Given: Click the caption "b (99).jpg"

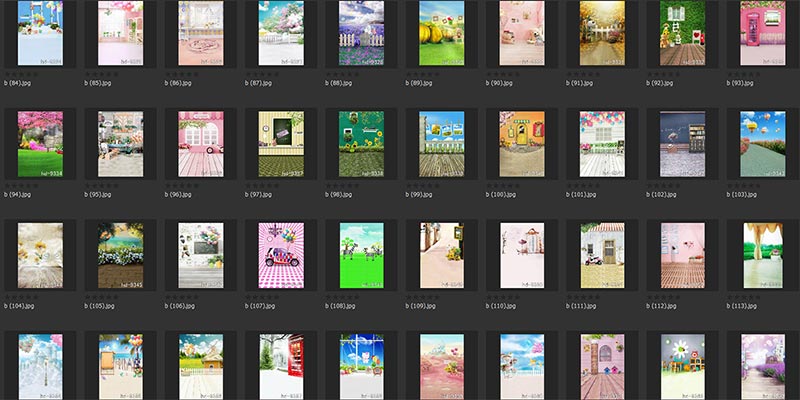Looking at the screenshot, I should tap(419, 194).
